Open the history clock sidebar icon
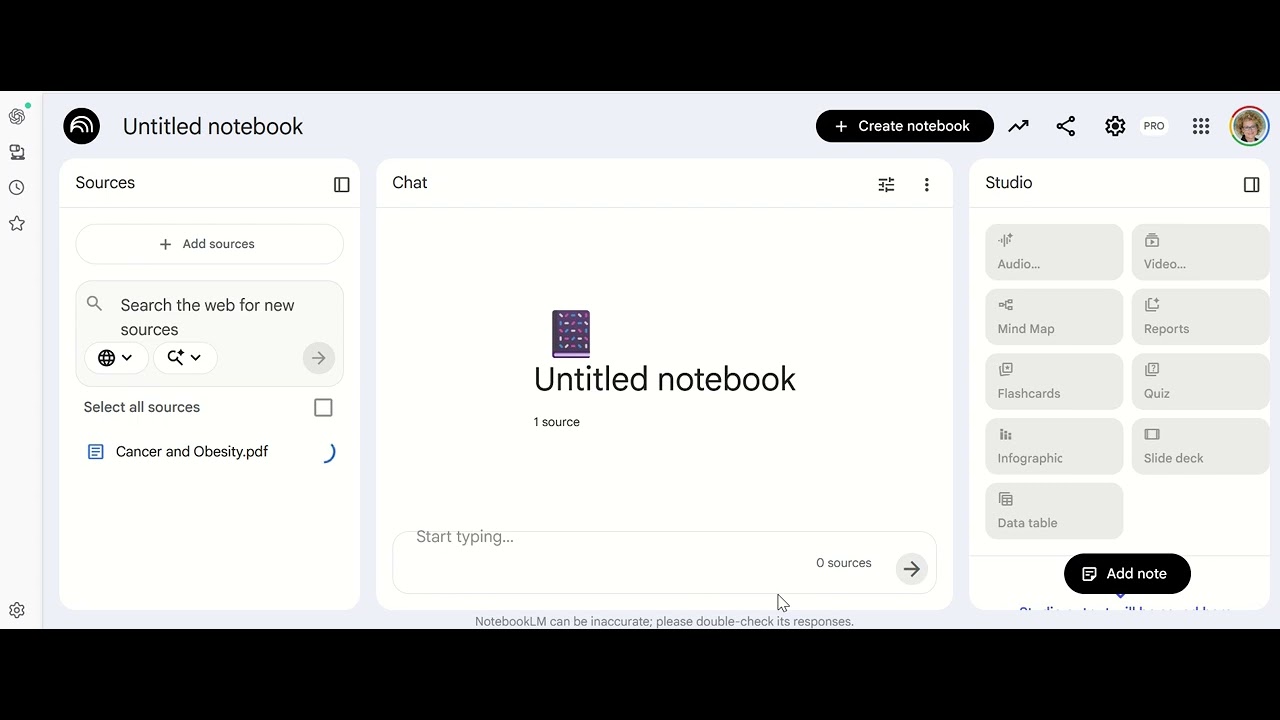 click(17, 188)
